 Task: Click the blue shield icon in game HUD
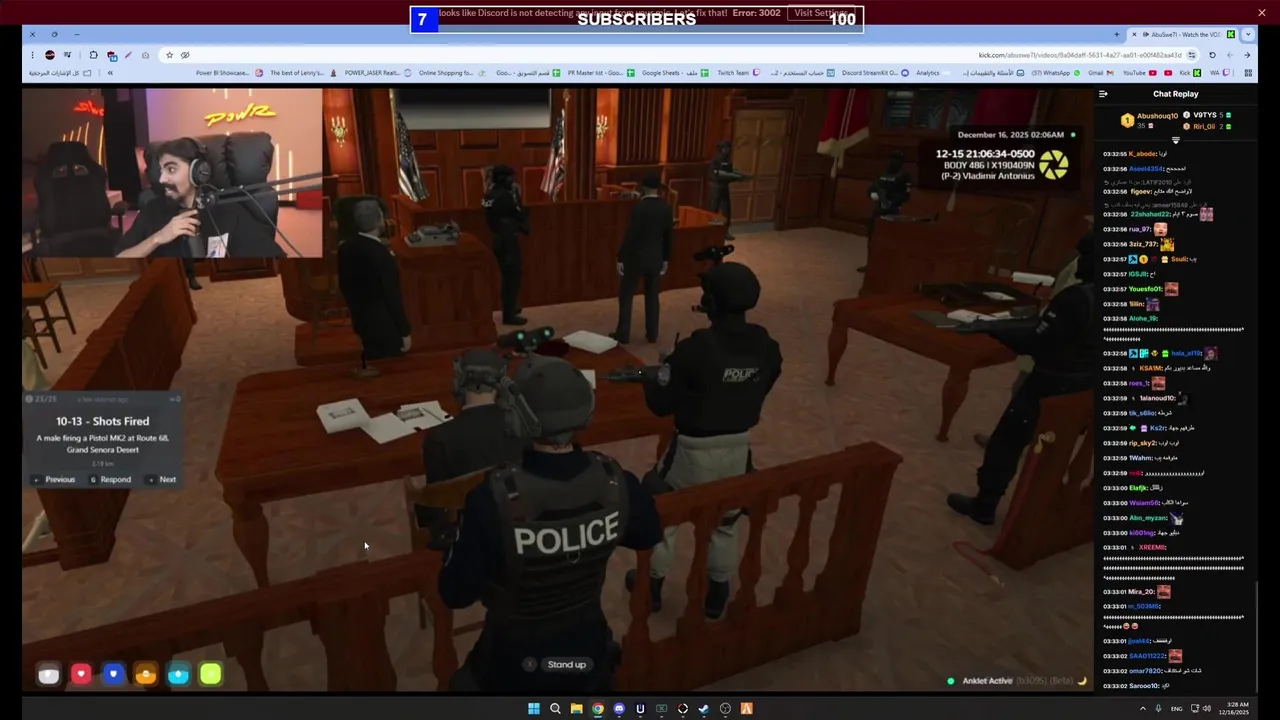113,674
